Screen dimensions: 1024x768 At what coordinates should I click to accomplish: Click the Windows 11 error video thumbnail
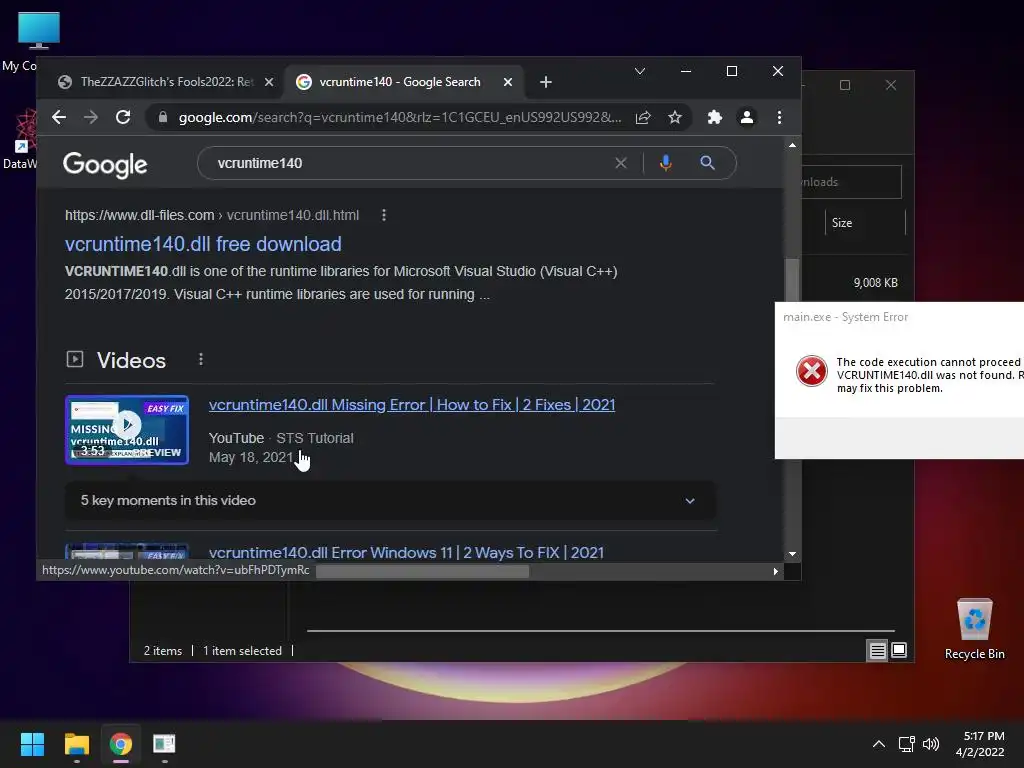tap(127, 551)
